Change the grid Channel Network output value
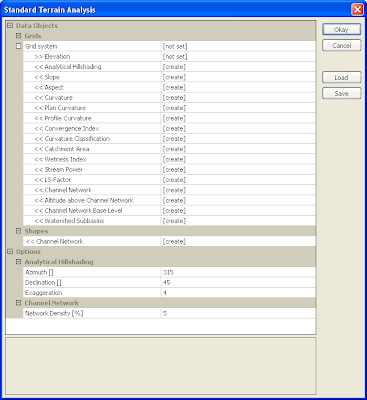The image size is (367, 400). coord(238,190)
